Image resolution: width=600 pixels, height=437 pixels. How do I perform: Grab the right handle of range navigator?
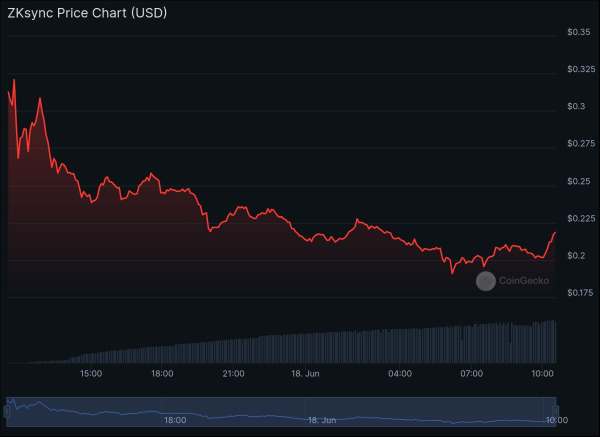[556, 411]
